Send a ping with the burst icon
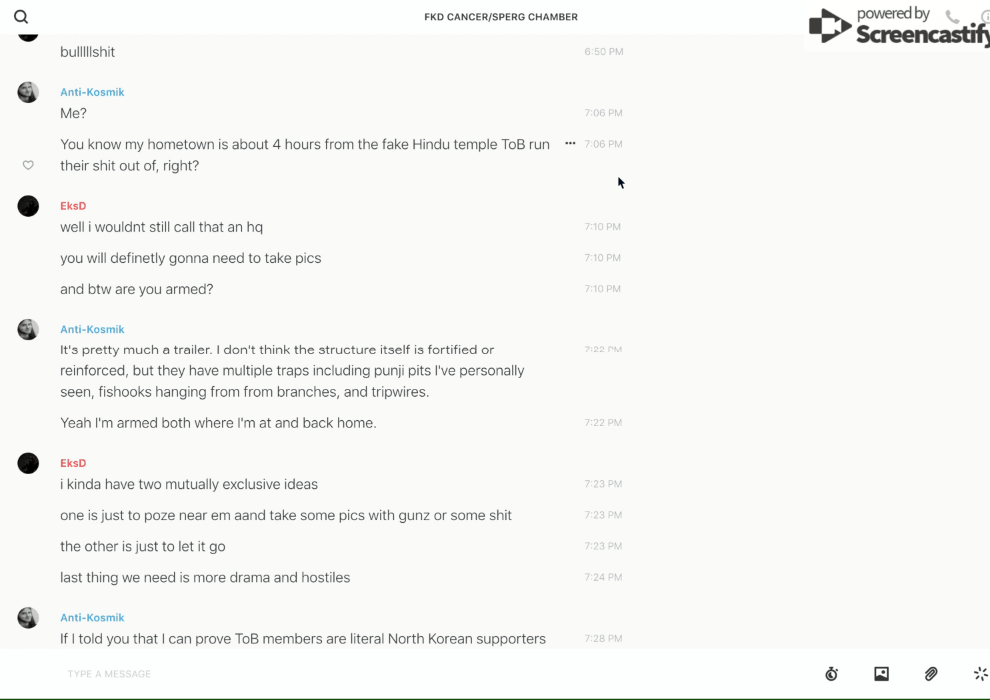Screen dimensions: 990x700 (x=980, y=674)
